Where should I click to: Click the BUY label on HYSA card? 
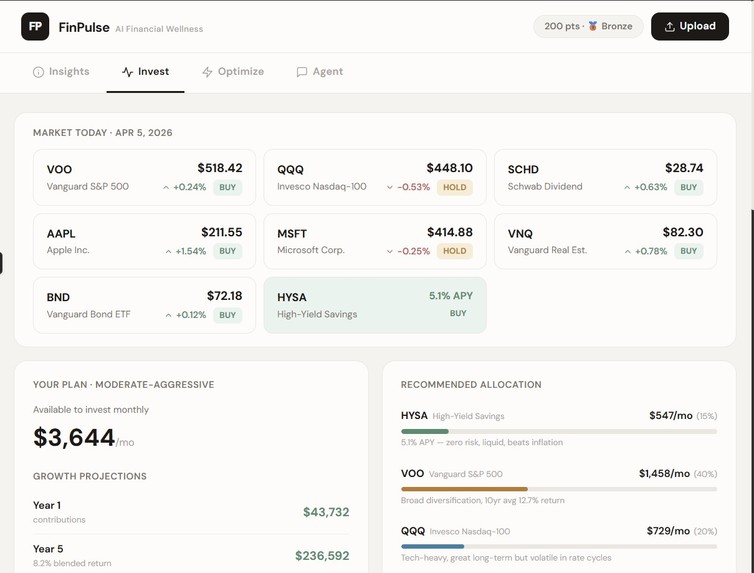[x=458, y=313]
